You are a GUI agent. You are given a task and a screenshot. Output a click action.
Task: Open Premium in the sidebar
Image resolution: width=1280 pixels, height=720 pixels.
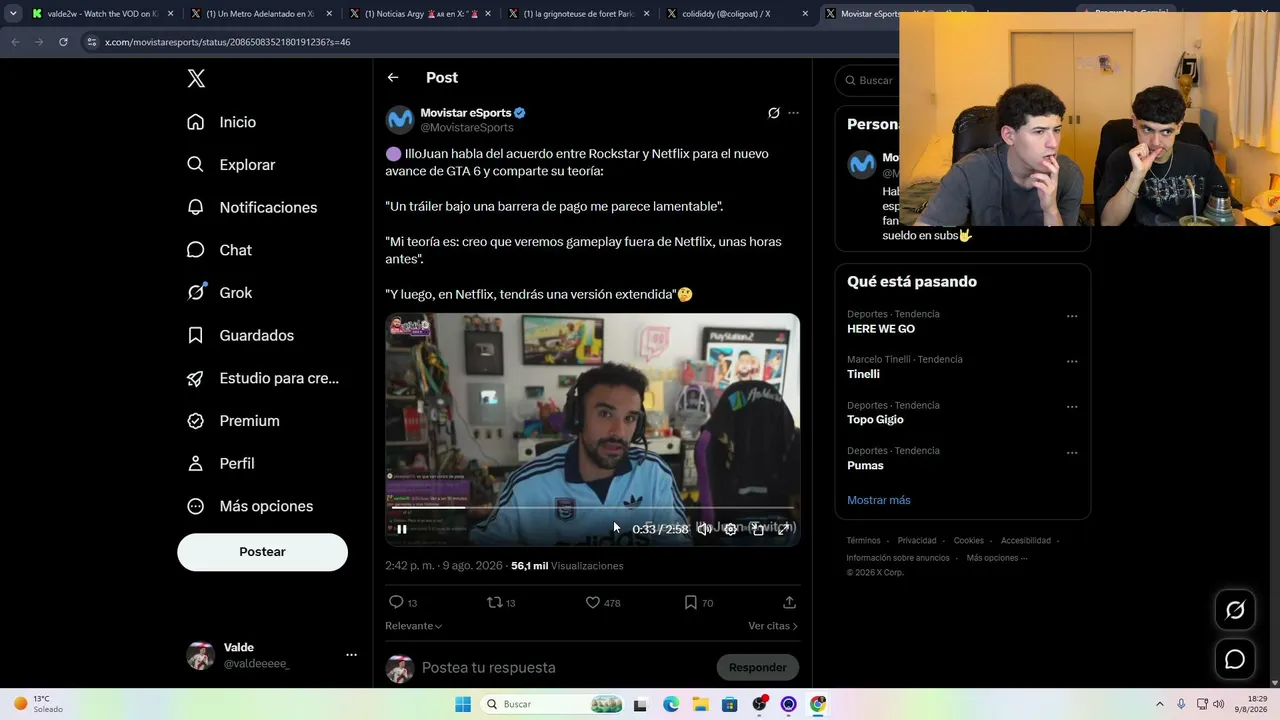pyautogui.click(x=233, y=421)
